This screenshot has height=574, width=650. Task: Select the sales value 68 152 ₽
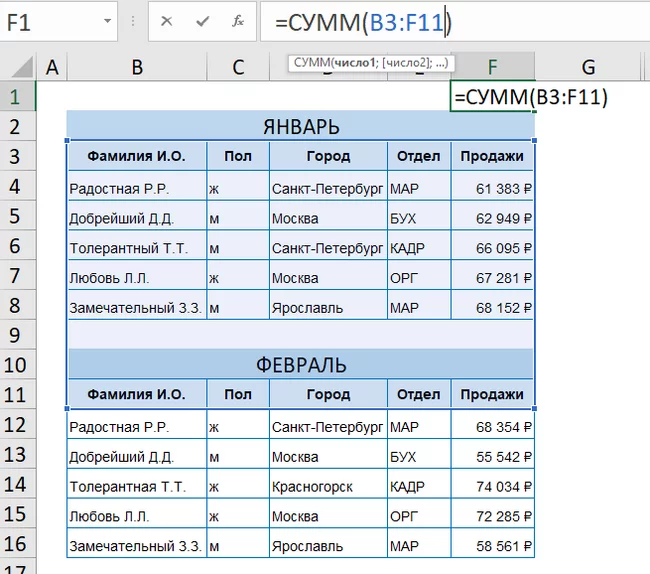[492, 305]
